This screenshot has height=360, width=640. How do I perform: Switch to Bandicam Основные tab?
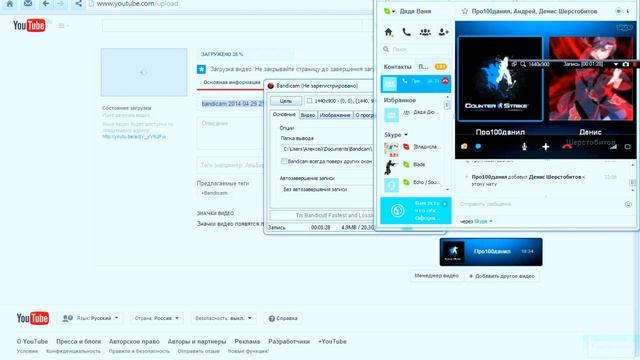284,115
